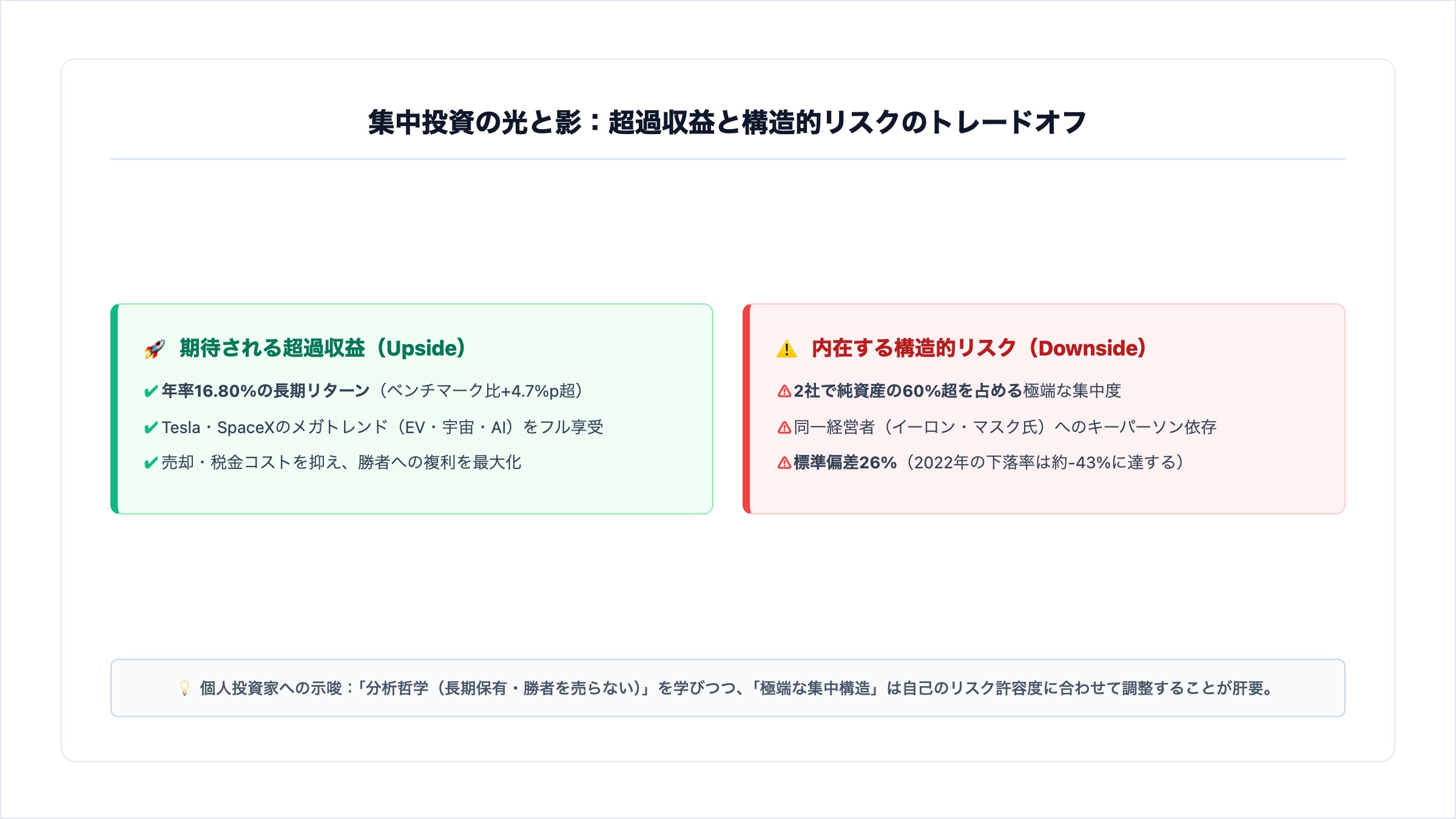Image resolution: width=1456 pixels, height=819 pixels.
Task: Select the slide title 集中投資の光と影
Action: 727,122
